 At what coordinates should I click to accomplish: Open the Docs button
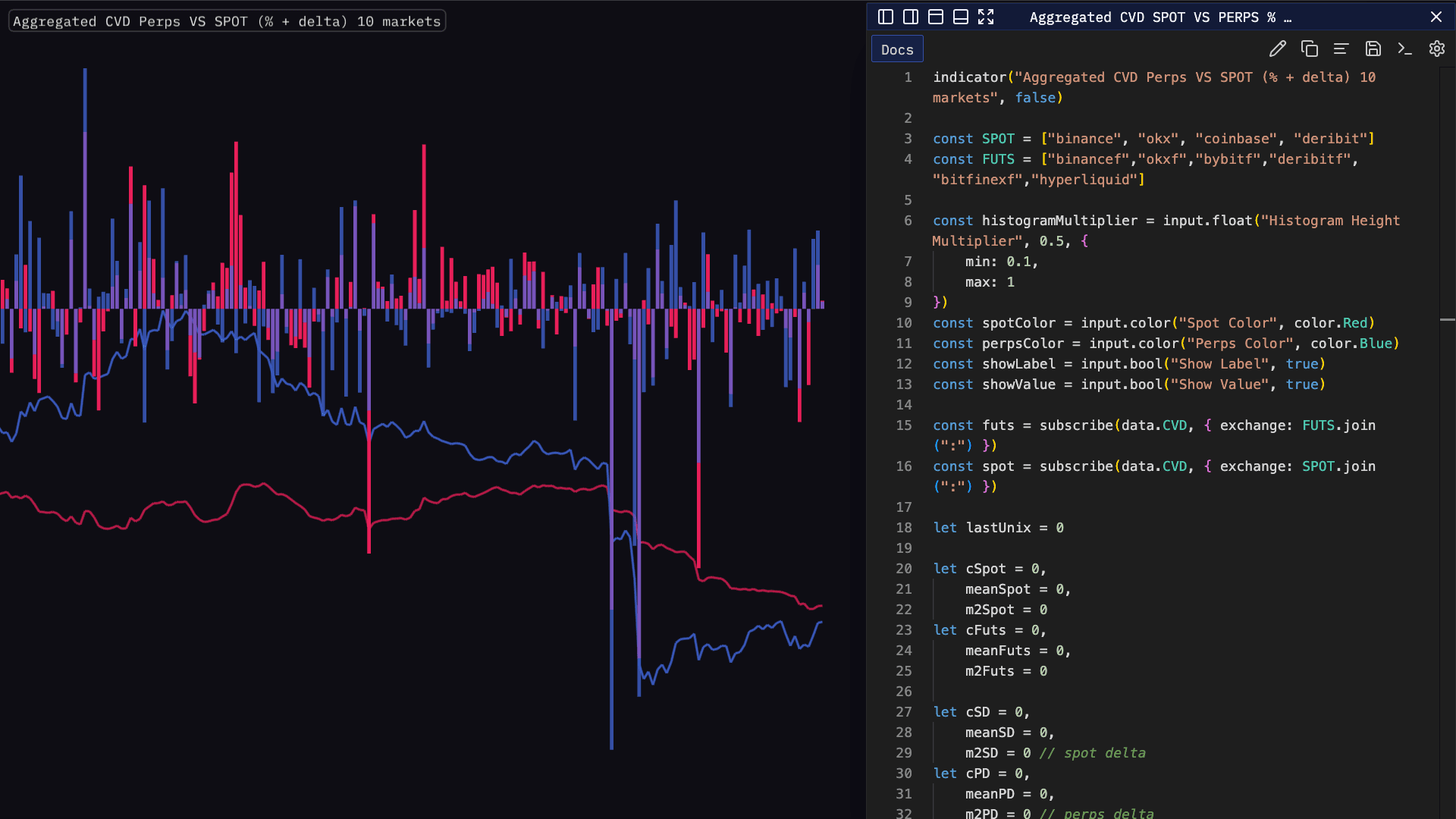point(897,49)
